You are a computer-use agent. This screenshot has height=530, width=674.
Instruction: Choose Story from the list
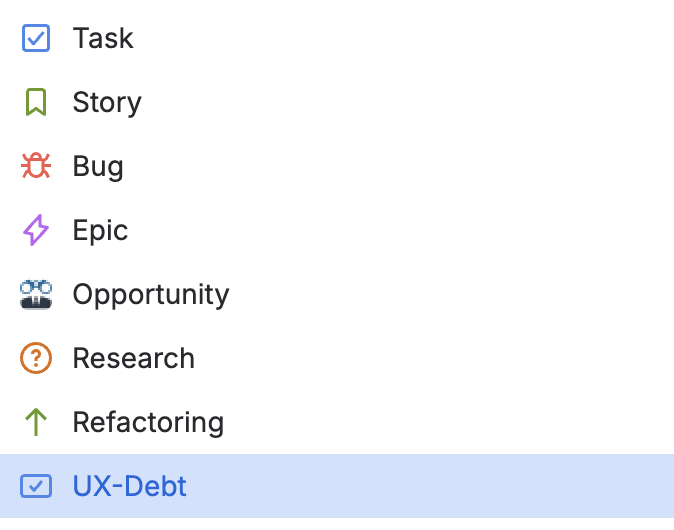(x=107, y=102)
